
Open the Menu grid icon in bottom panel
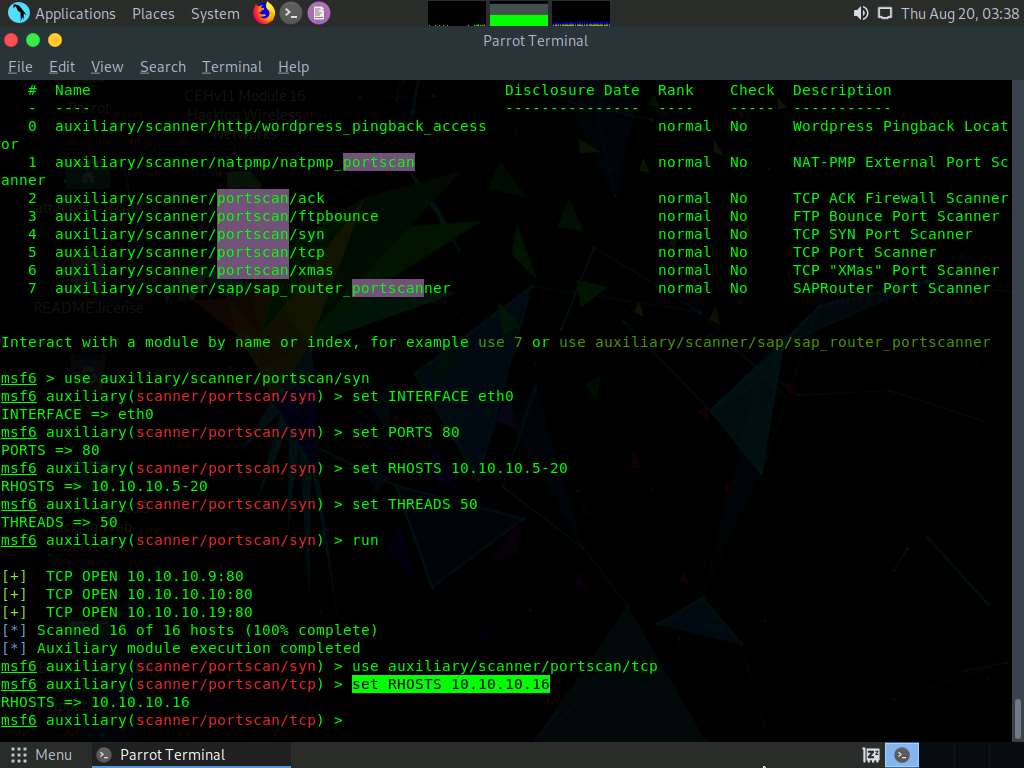(18, 755)
